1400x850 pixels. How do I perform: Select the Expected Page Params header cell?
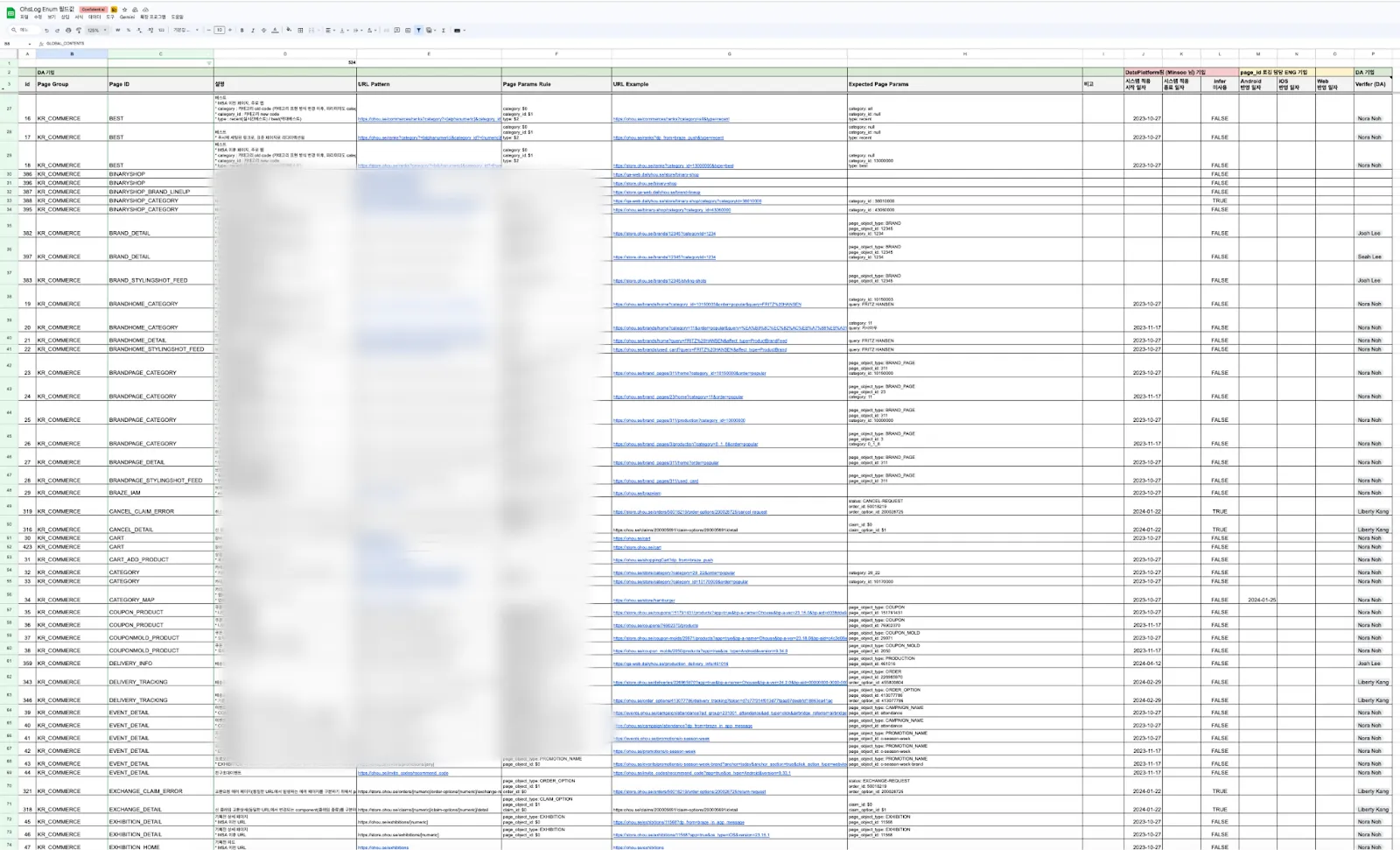(x=965, y=84)
